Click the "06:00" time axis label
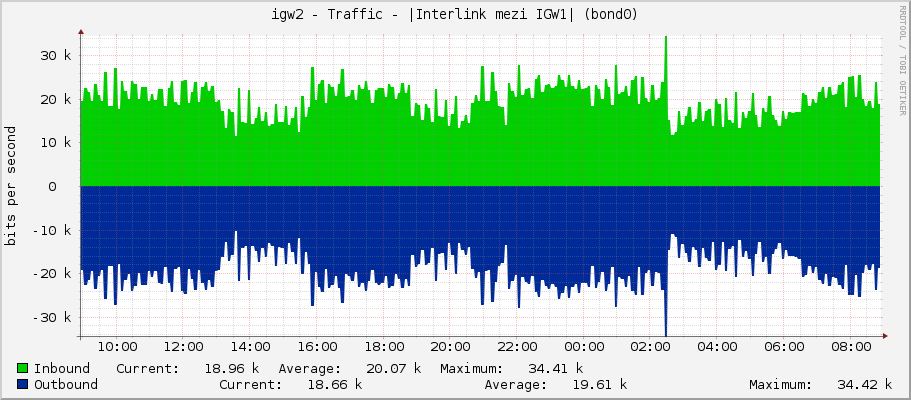Screen dimensions: 911x400 click(784, 347)
